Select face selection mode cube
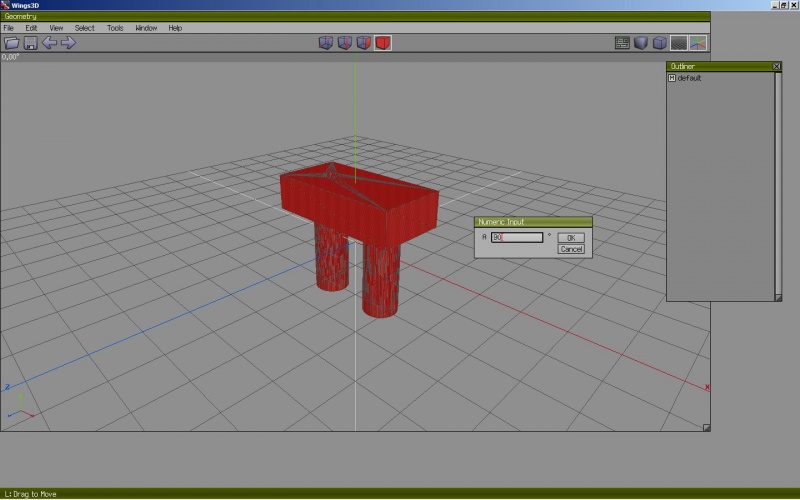 point(364,43)
